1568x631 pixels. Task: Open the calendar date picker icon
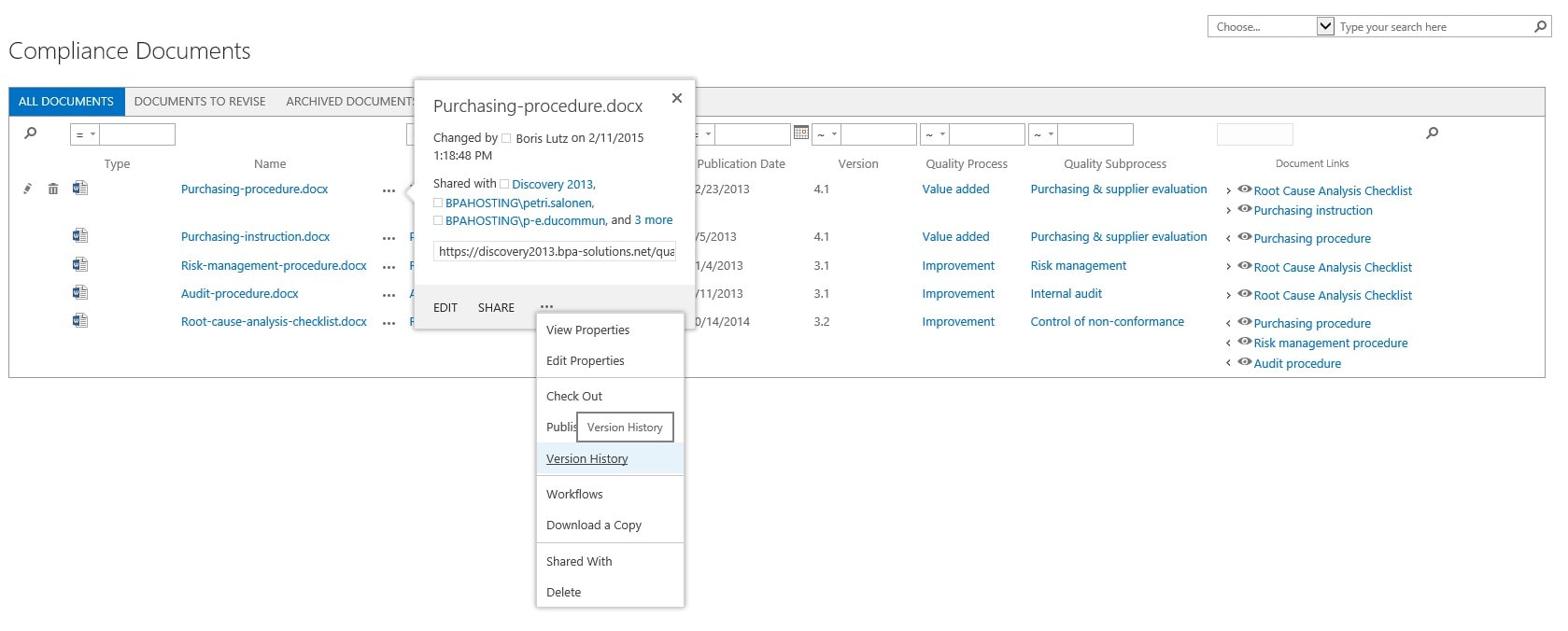(800, 133)
